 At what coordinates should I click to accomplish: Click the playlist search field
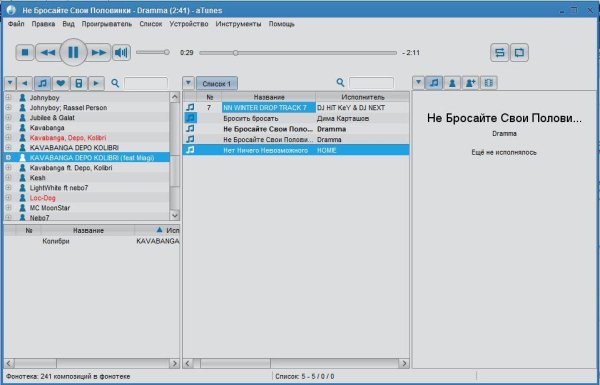tap(371, 83)
